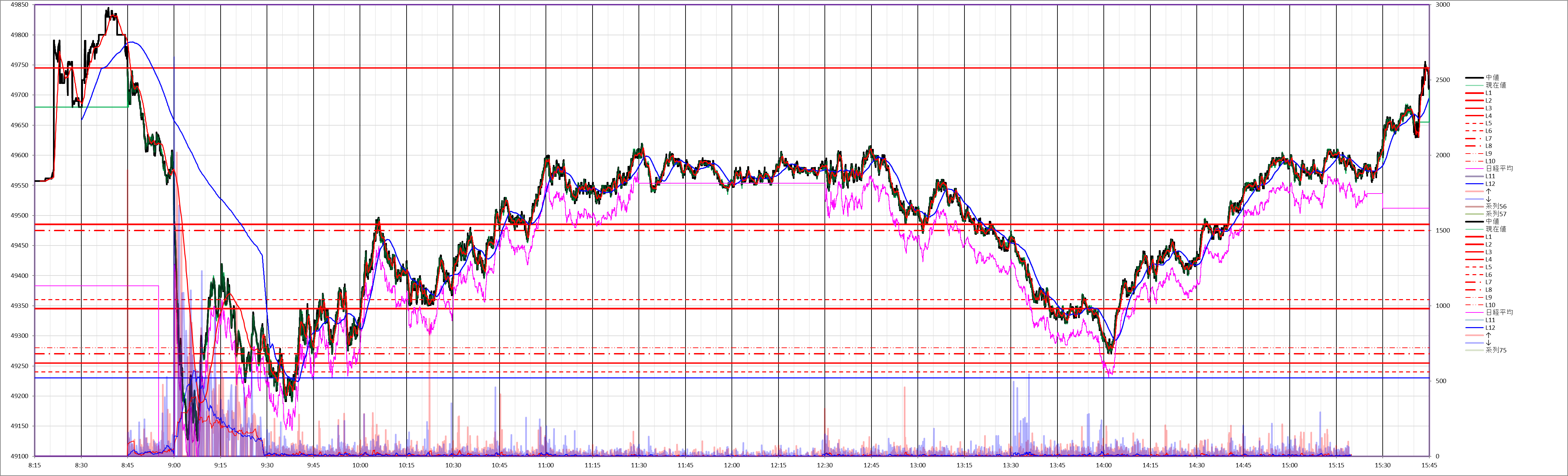This screenshot has height=476, width=1568.
Task: Click the 系列56 legend color line
Action: click(1474, 206)
